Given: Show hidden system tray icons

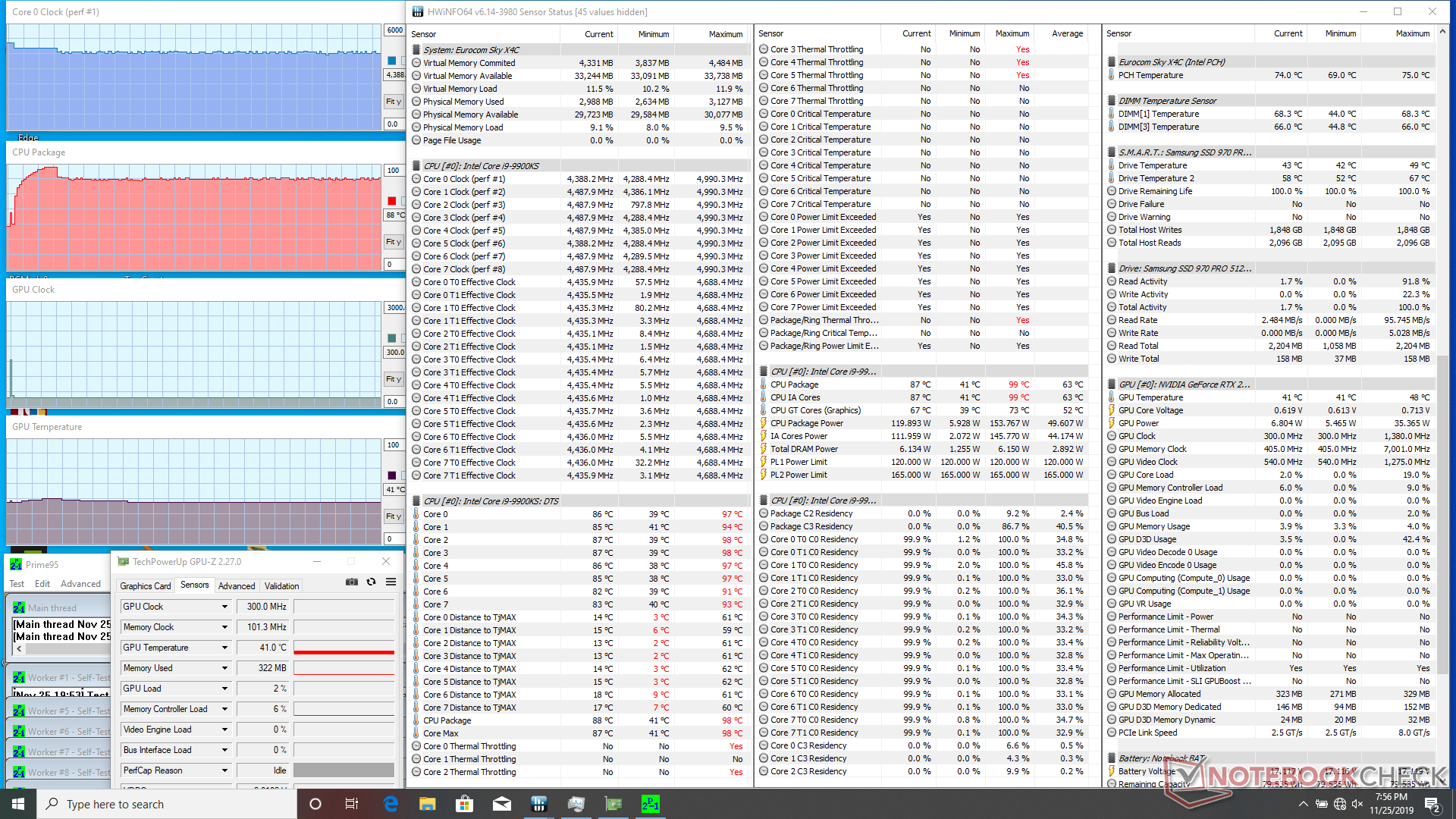Looking at the screenshot, I should (1303, 804).
